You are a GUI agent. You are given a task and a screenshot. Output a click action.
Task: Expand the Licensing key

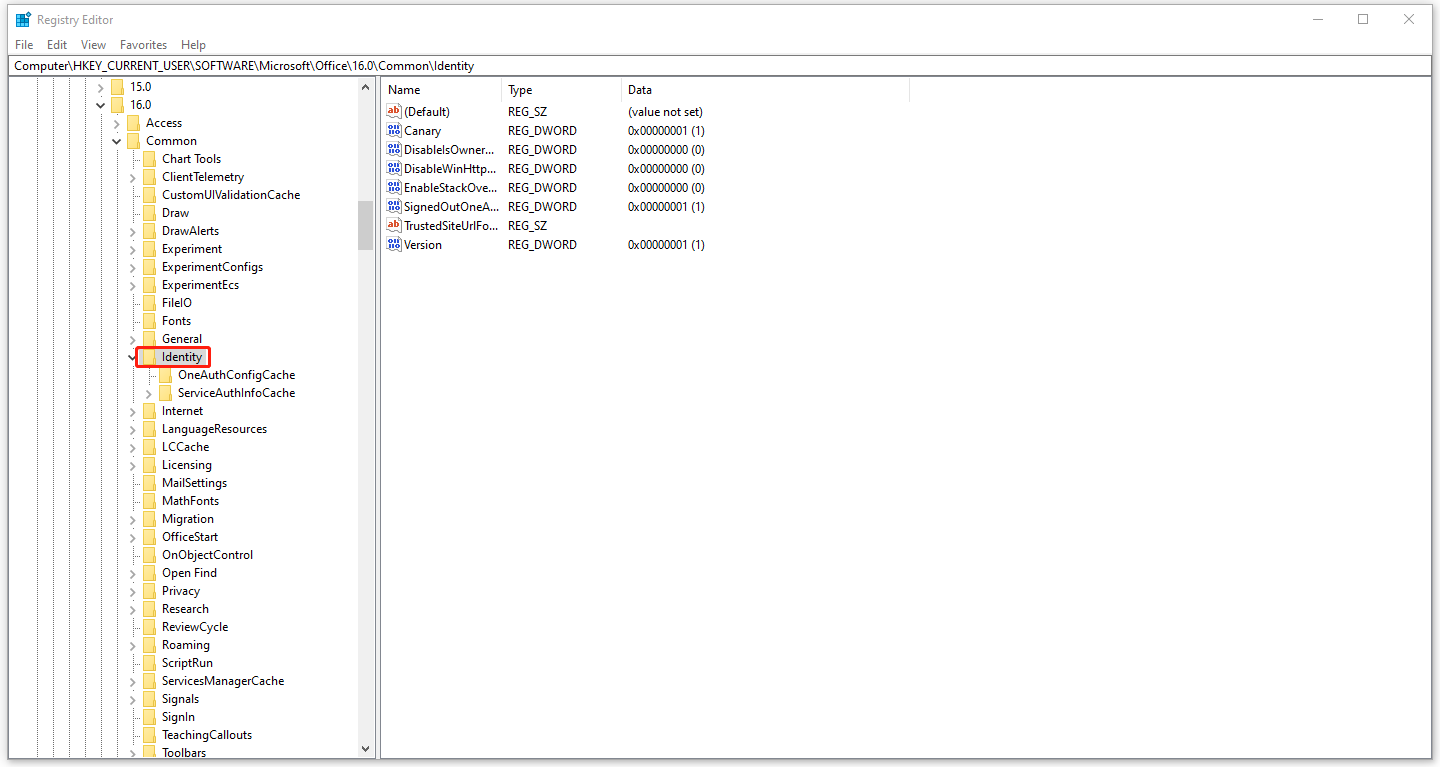(x=133, y=465)
